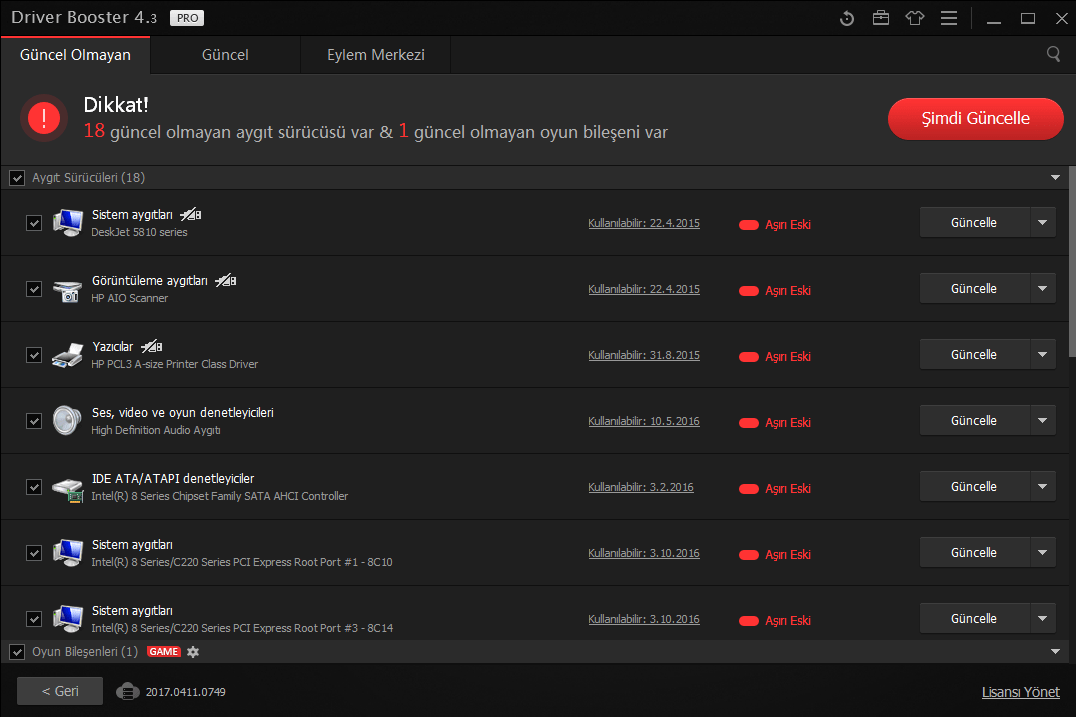Click red status pill of DeskJet 5810 row
The height and width of the screenshot is (717, 1076).
click(x=749, y=225)
